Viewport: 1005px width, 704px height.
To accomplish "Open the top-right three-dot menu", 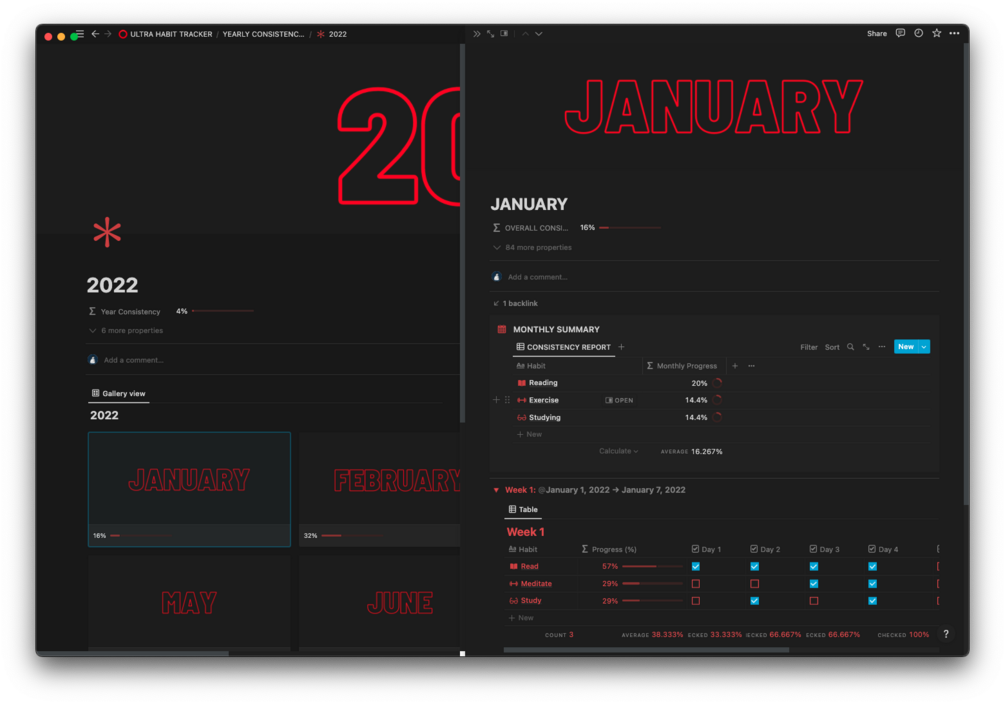I will tap(954, 33).
